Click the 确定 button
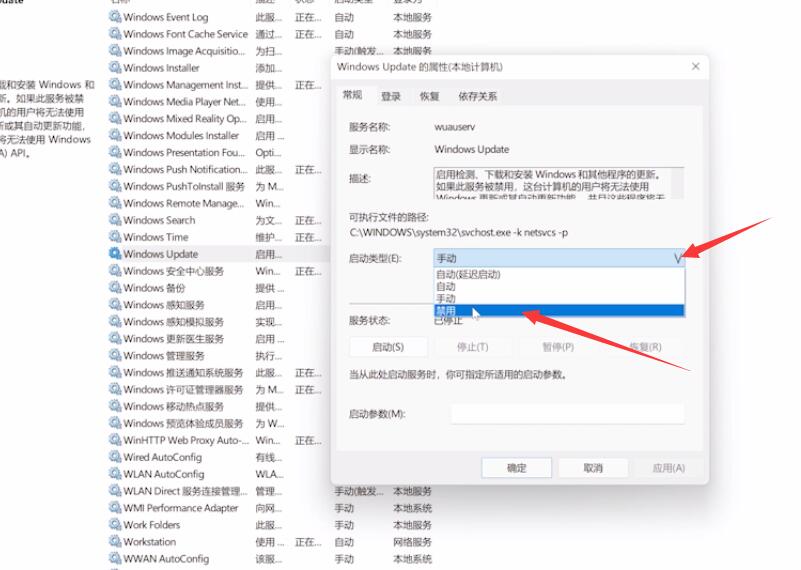The height and width of the screenshot is (570, 801). tap(516, 468)
